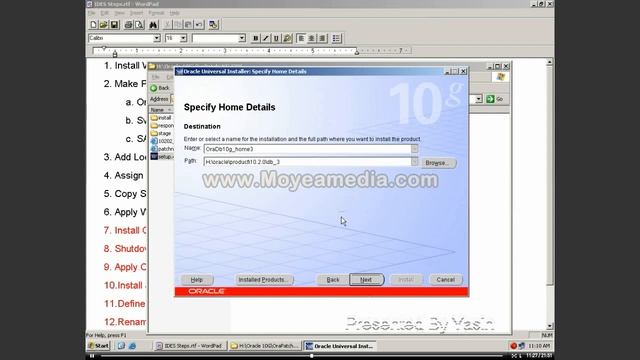
Task: Select Center alignment in WordPad format bar
Action: click(x=312, y=38)
